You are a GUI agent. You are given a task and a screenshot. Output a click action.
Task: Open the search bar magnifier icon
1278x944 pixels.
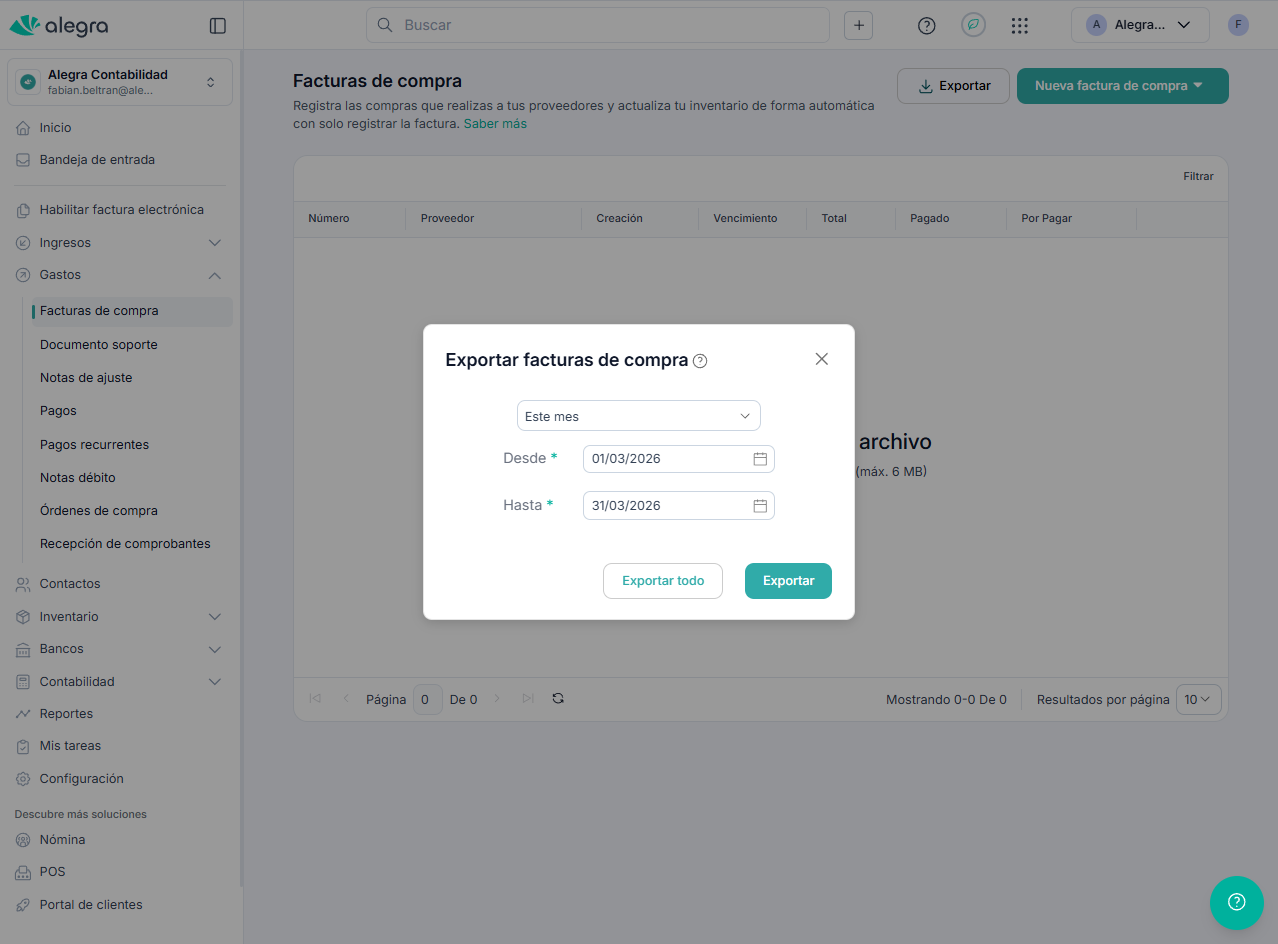click(385, 24)
